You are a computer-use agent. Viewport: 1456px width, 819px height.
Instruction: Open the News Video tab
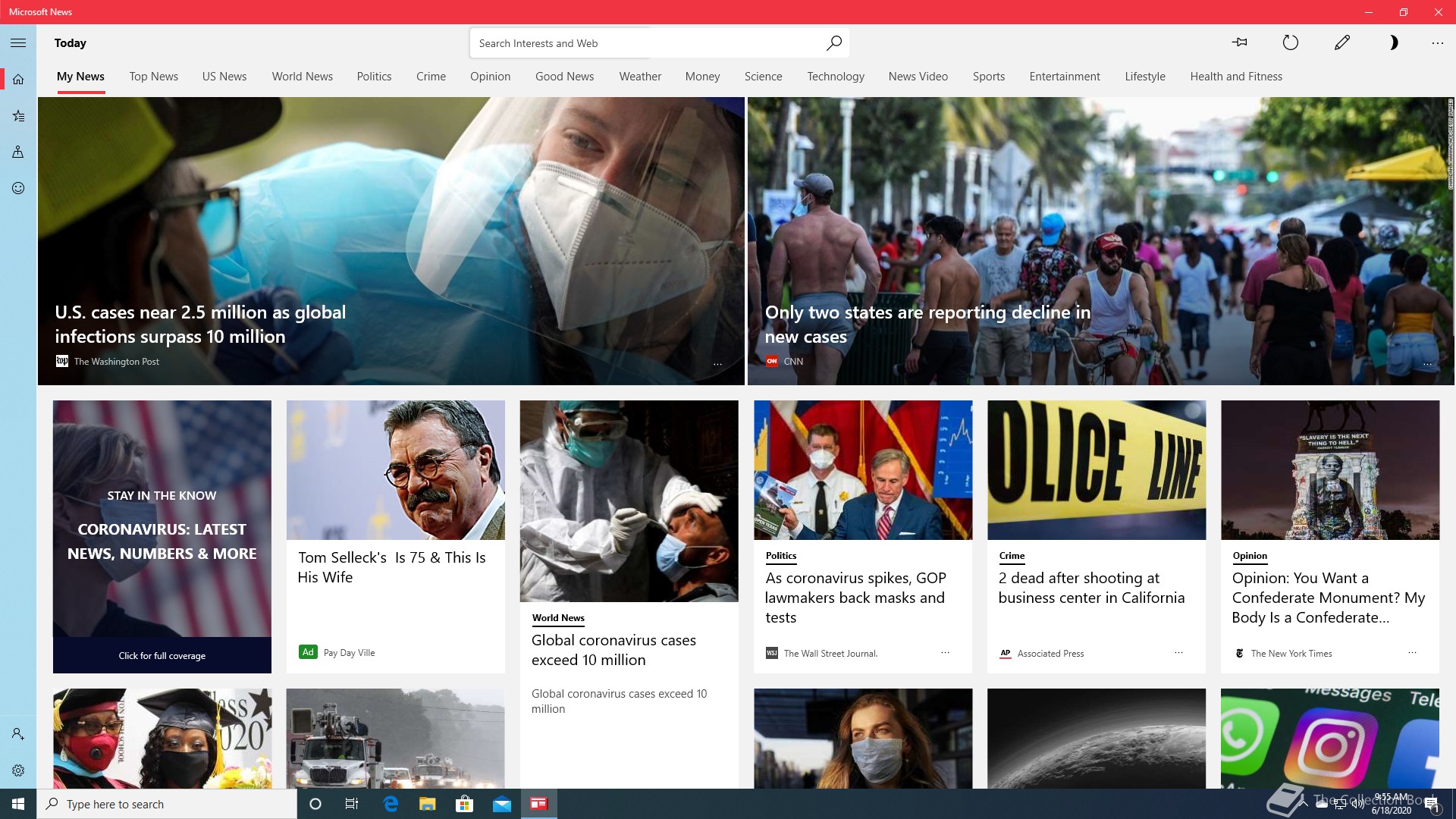[918, 77]
